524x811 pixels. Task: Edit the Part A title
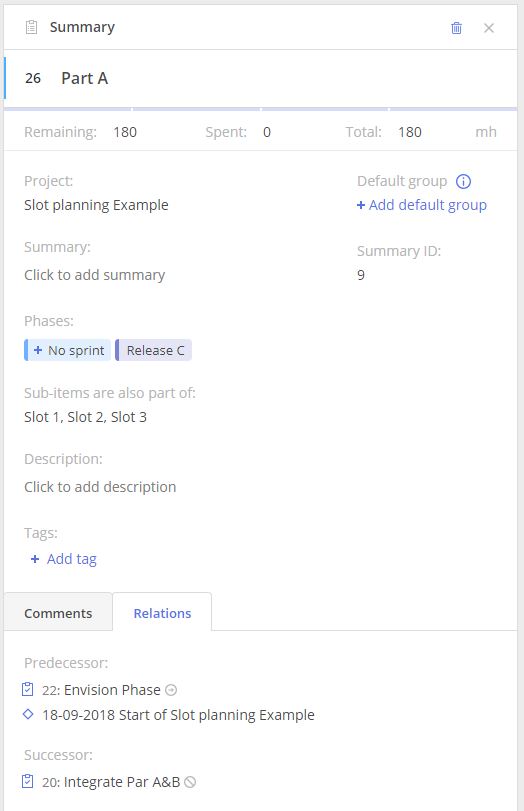point(85,78)
